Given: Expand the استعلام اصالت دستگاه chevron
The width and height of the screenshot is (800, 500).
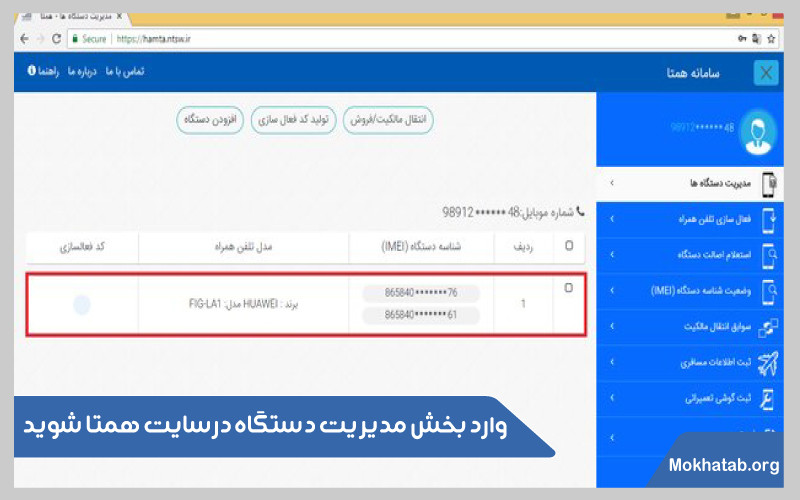Looking at the screenshot, I should [x=612, y=255].
